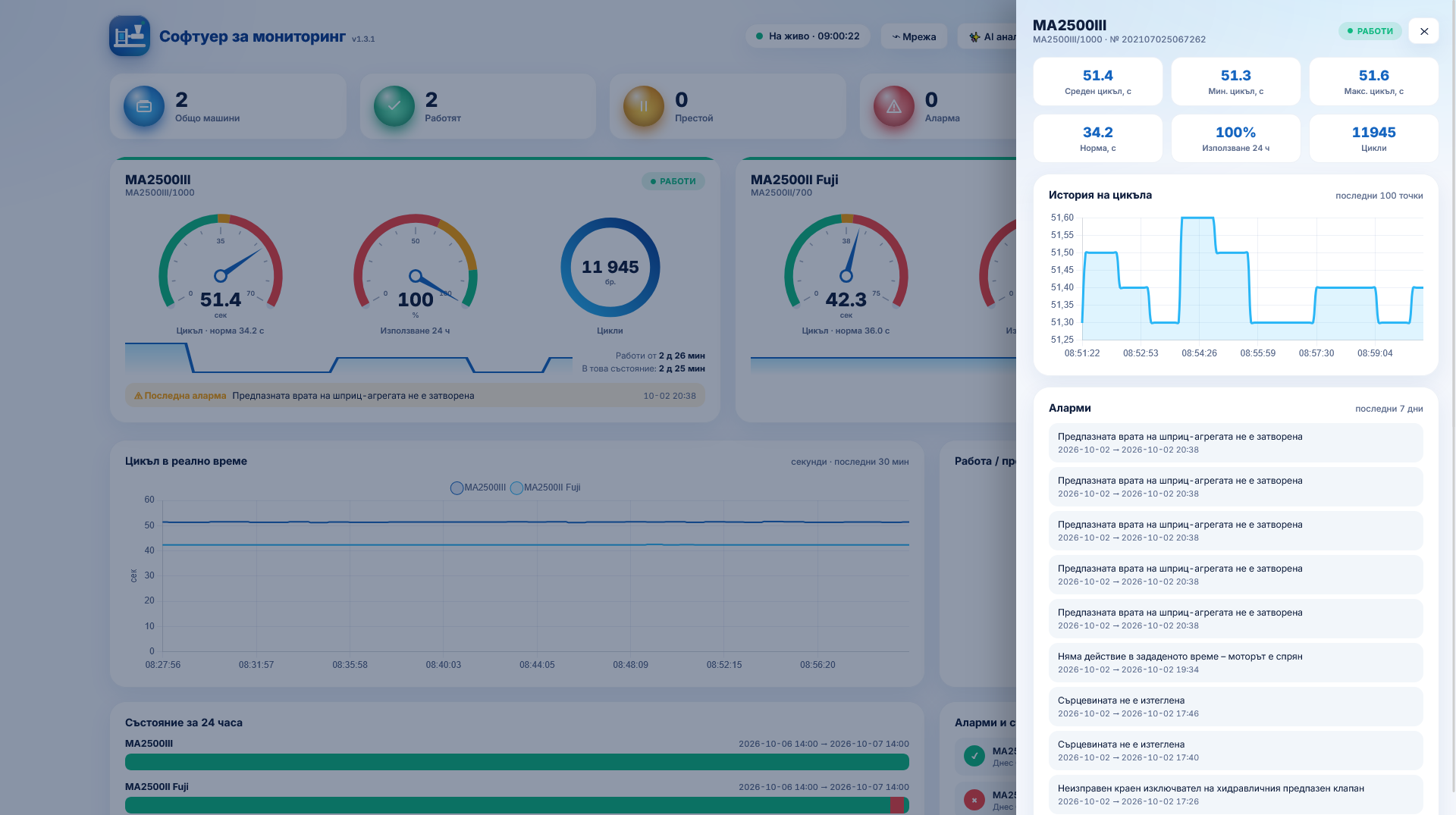Select the core not pulled alarm 17:46
This screenshot has height=815, width=1456.
tap(1236, 707)
